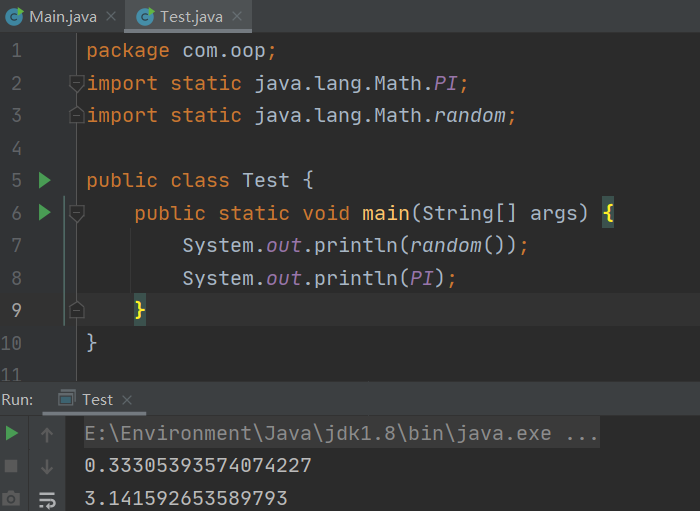Run main method via line 6 gutter arrow
Image resolution: width=700 pixels, height=511 pixels.
44,213
